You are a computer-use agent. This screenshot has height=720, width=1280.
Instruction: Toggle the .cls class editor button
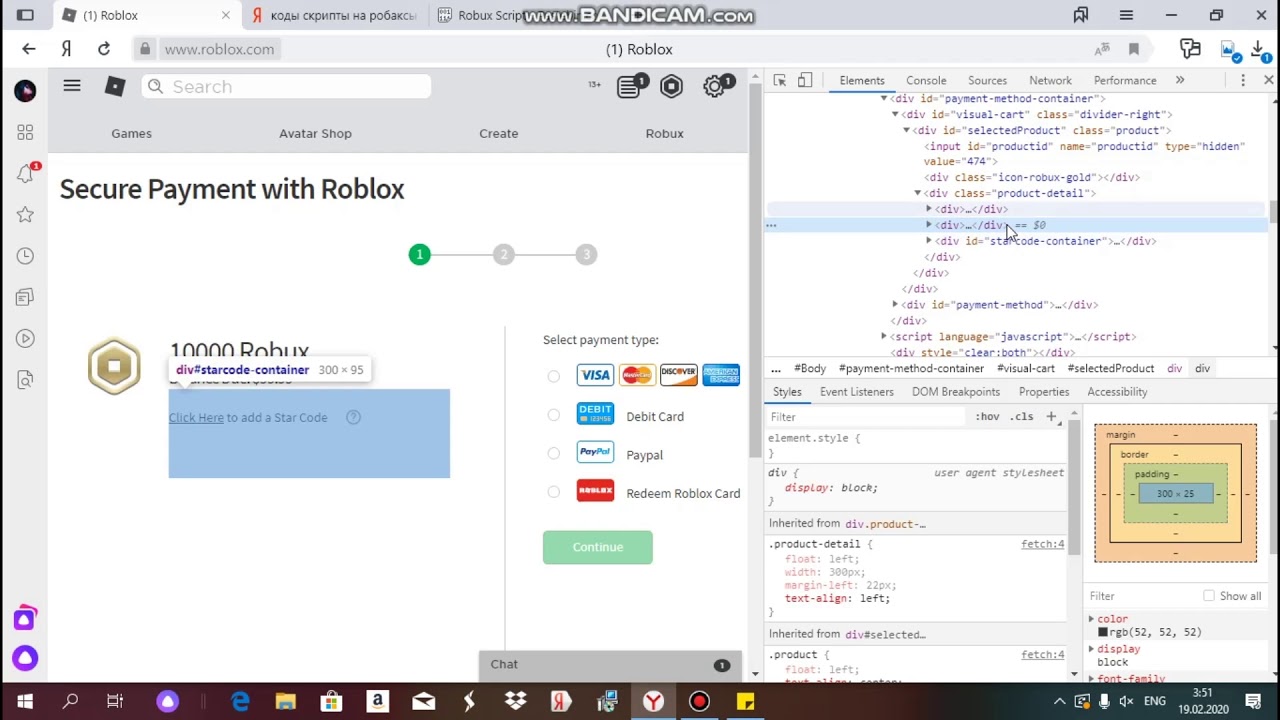[1021, 416]
